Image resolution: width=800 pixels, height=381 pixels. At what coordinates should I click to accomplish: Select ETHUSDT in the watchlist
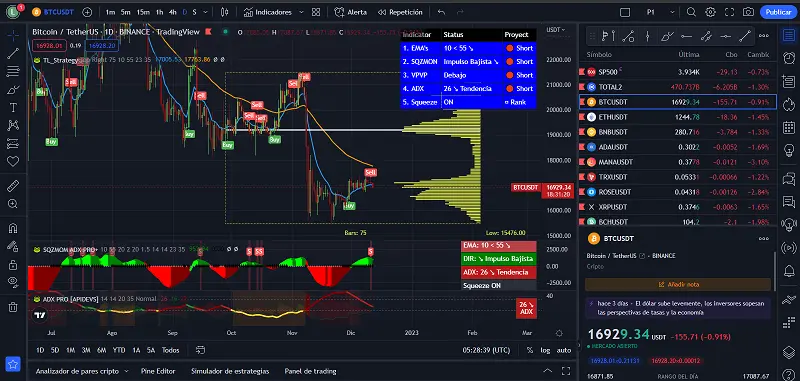678,117
